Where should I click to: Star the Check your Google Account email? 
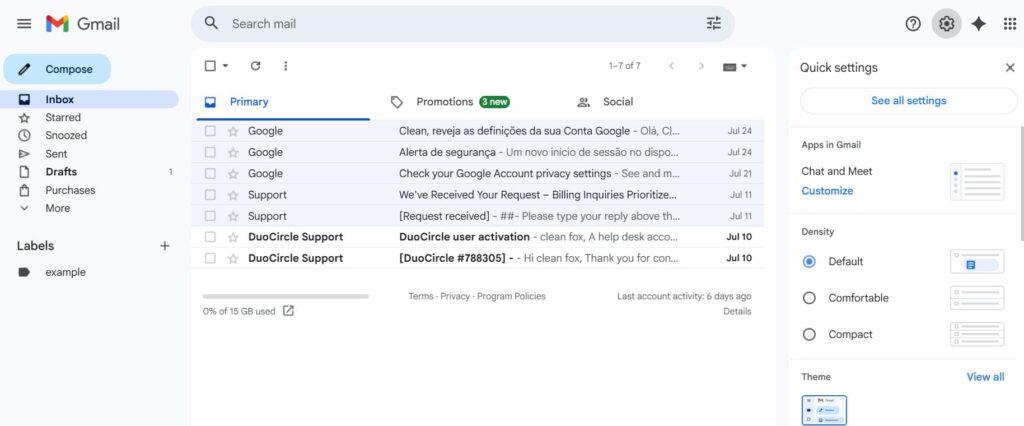[233, 174]
